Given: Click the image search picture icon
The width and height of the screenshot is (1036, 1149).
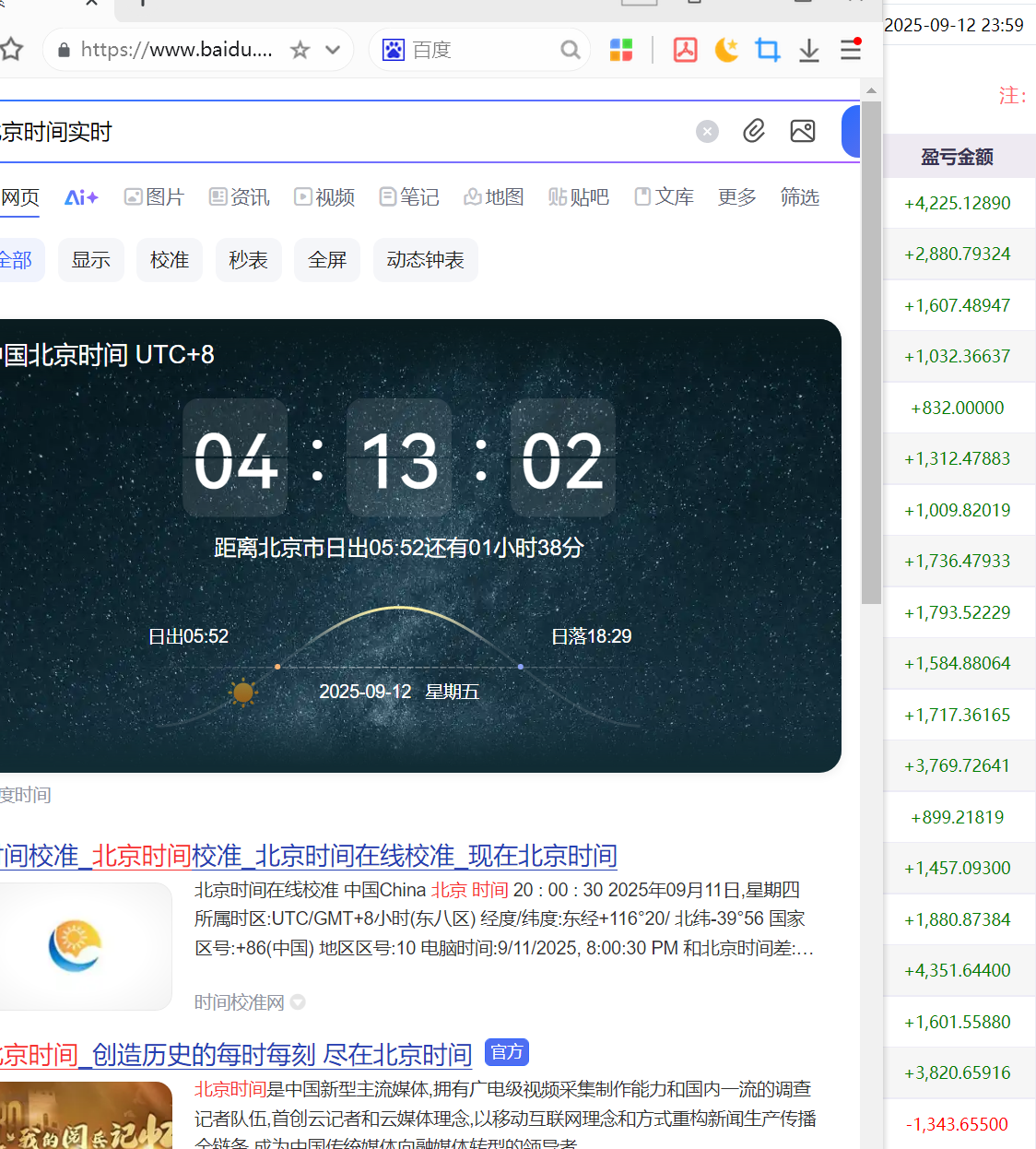Looking at the screenshot, I should (x=802, y=132).
